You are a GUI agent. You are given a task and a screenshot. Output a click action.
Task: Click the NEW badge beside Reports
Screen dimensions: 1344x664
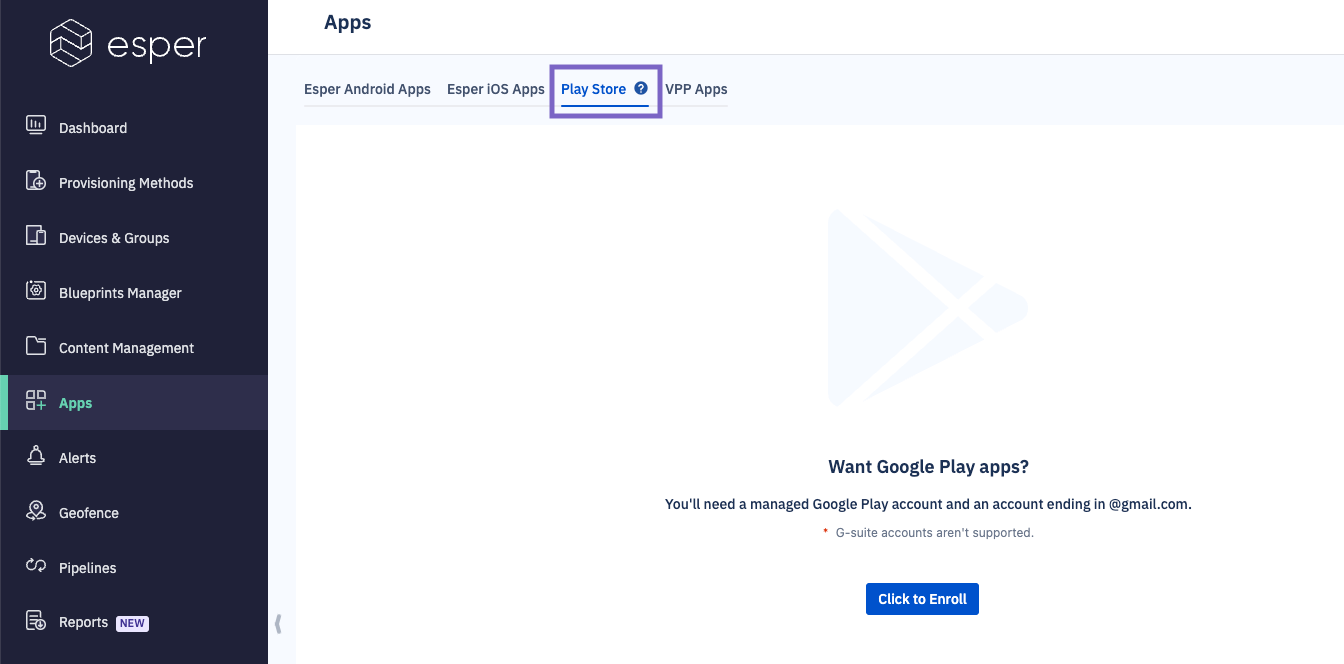(x=132, y=622)
